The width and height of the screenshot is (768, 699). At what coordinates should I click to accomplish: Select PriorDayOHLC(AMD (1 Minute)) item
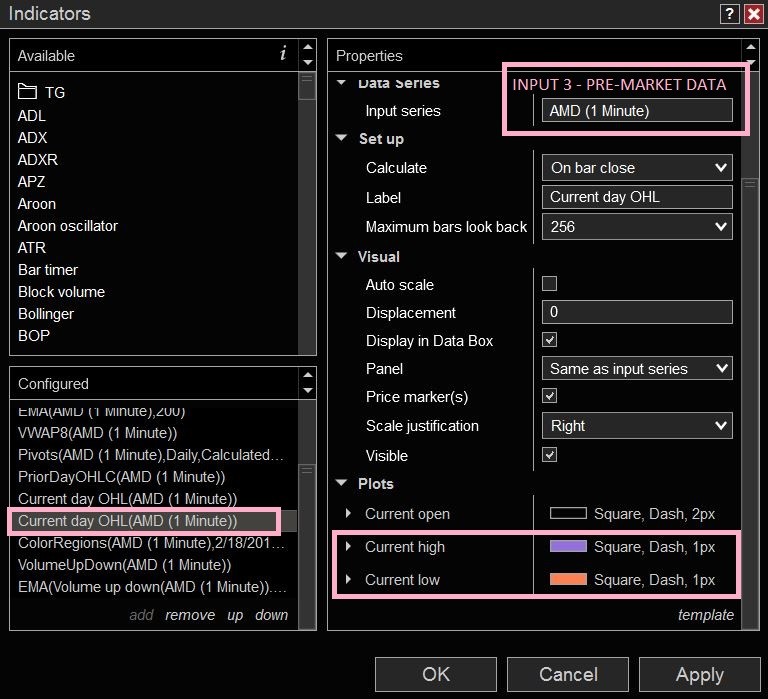[121, 477]
